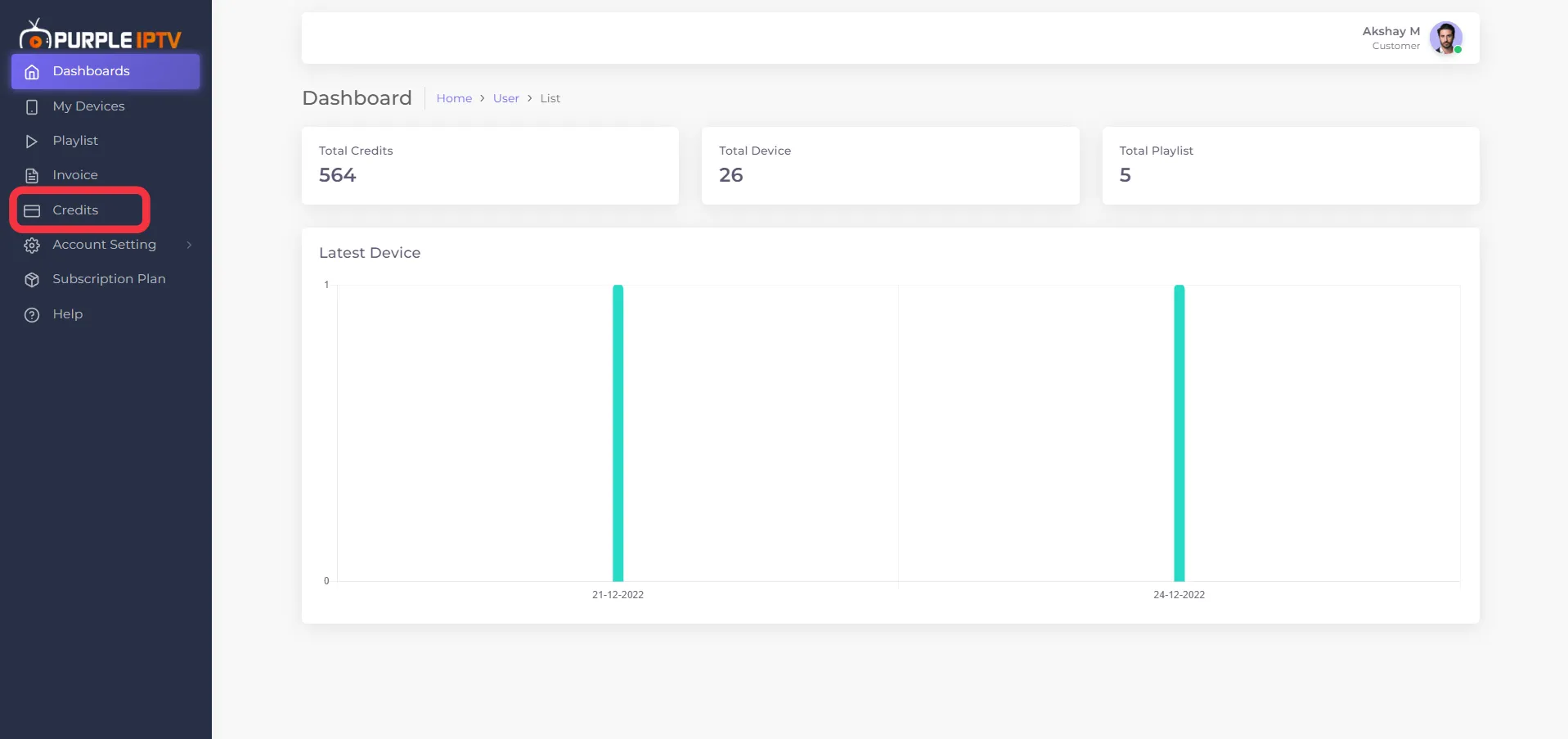Open Account Setting menu entry
The image size is (1568, 739).
point(106,245)
